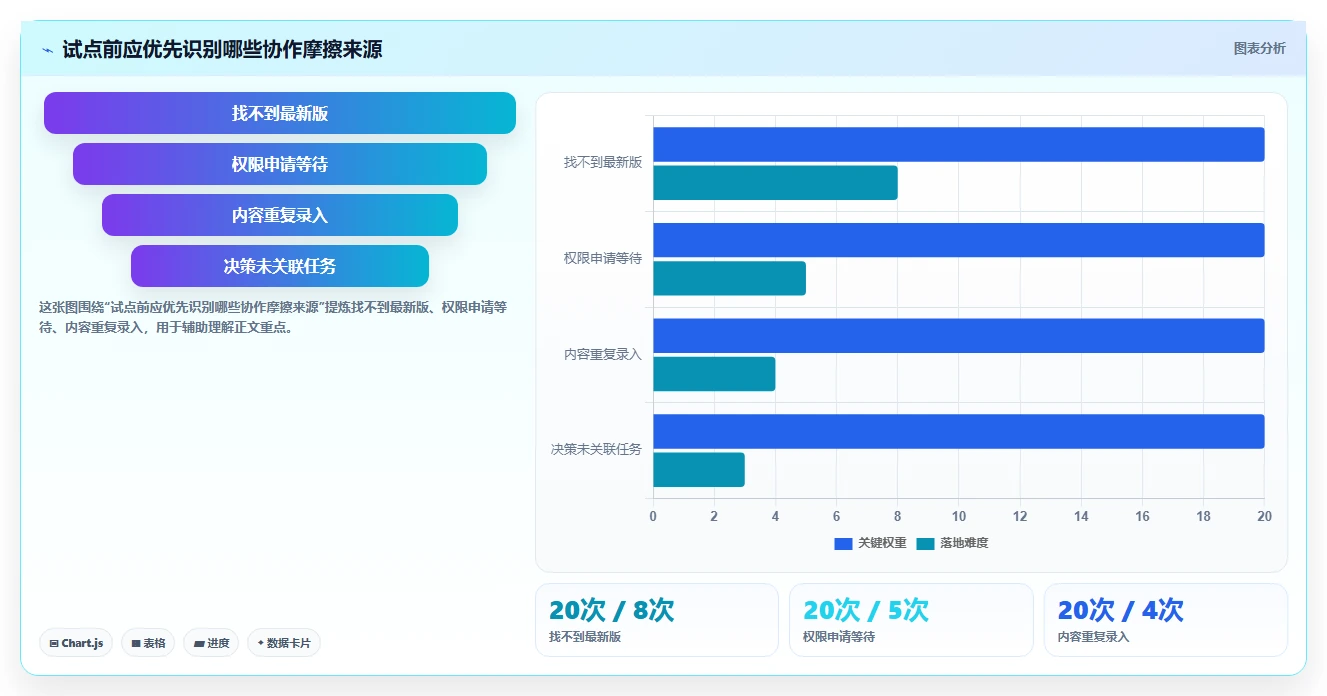Toggle 关键权重 legend color box
This screenshot has width=1327, height=696.
(843, 543)
